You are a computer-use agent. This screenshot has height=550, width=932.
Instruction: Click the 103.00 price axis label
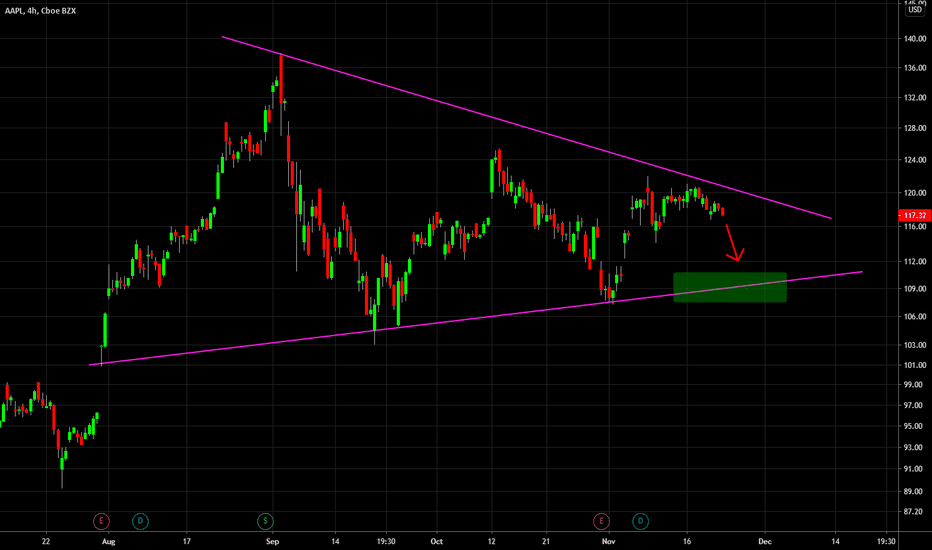pos(915,345)
